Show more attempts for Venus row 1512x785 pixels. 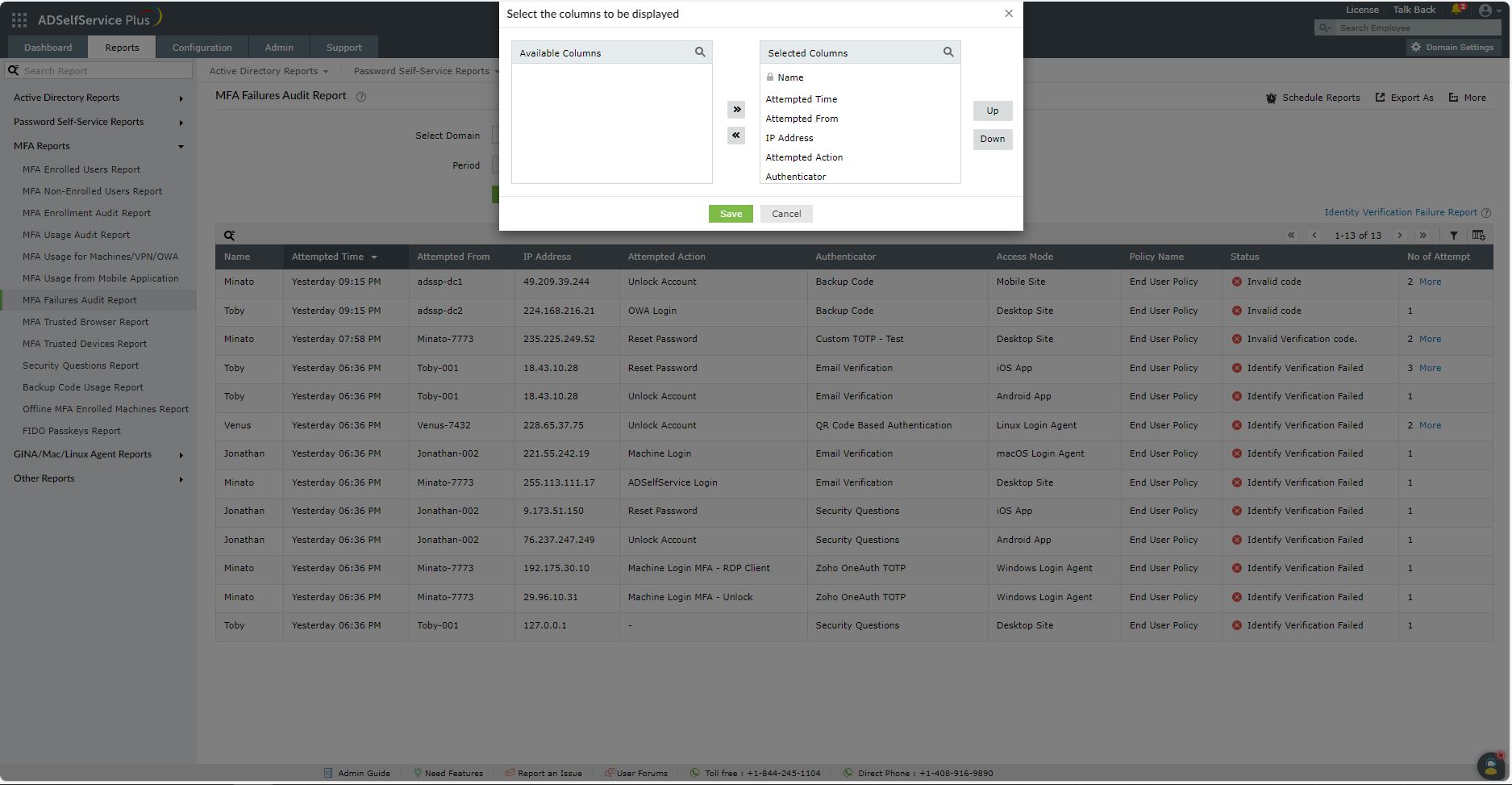[x=1430, y=425]
